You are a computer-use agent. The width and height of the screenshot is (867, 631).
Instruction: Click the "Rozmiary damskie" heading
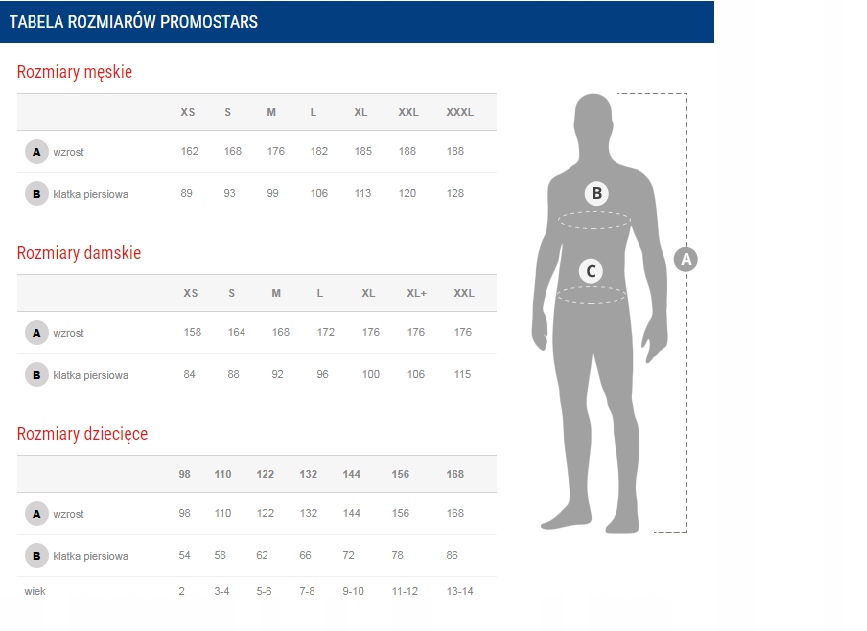point(79,253)
